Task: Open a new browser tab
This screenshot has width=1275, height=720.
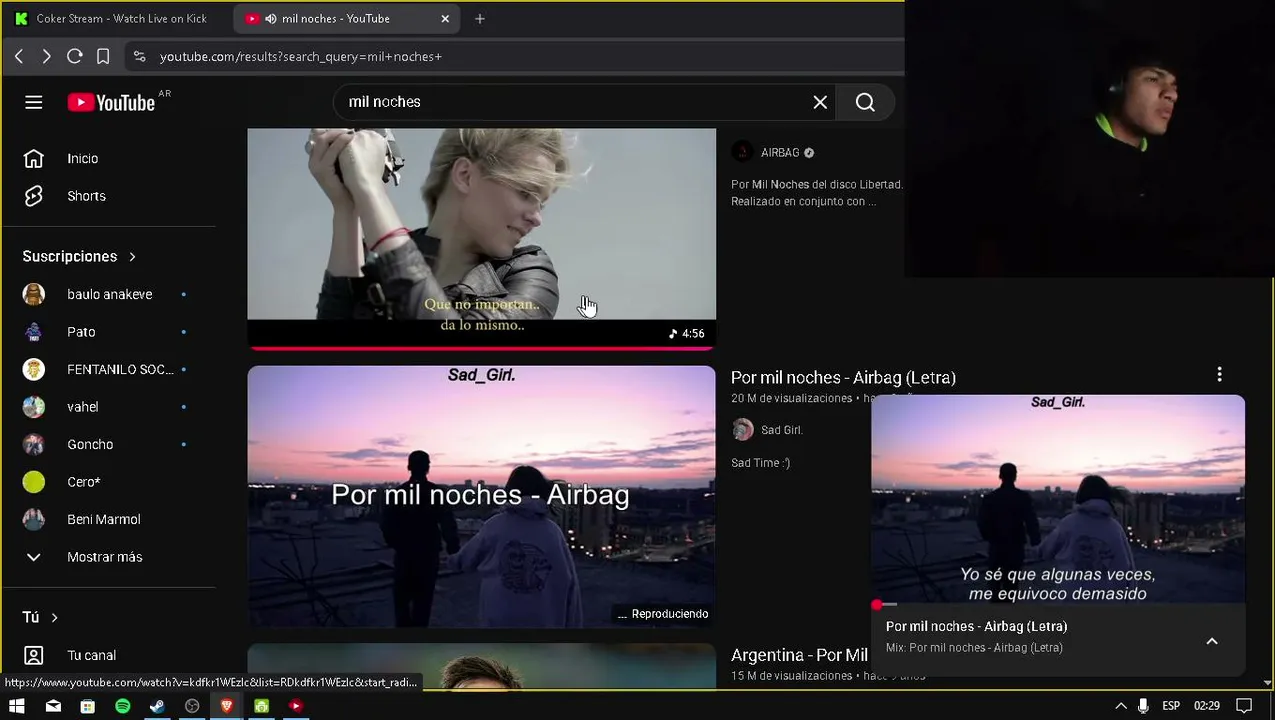Action: tap(480, 18)
